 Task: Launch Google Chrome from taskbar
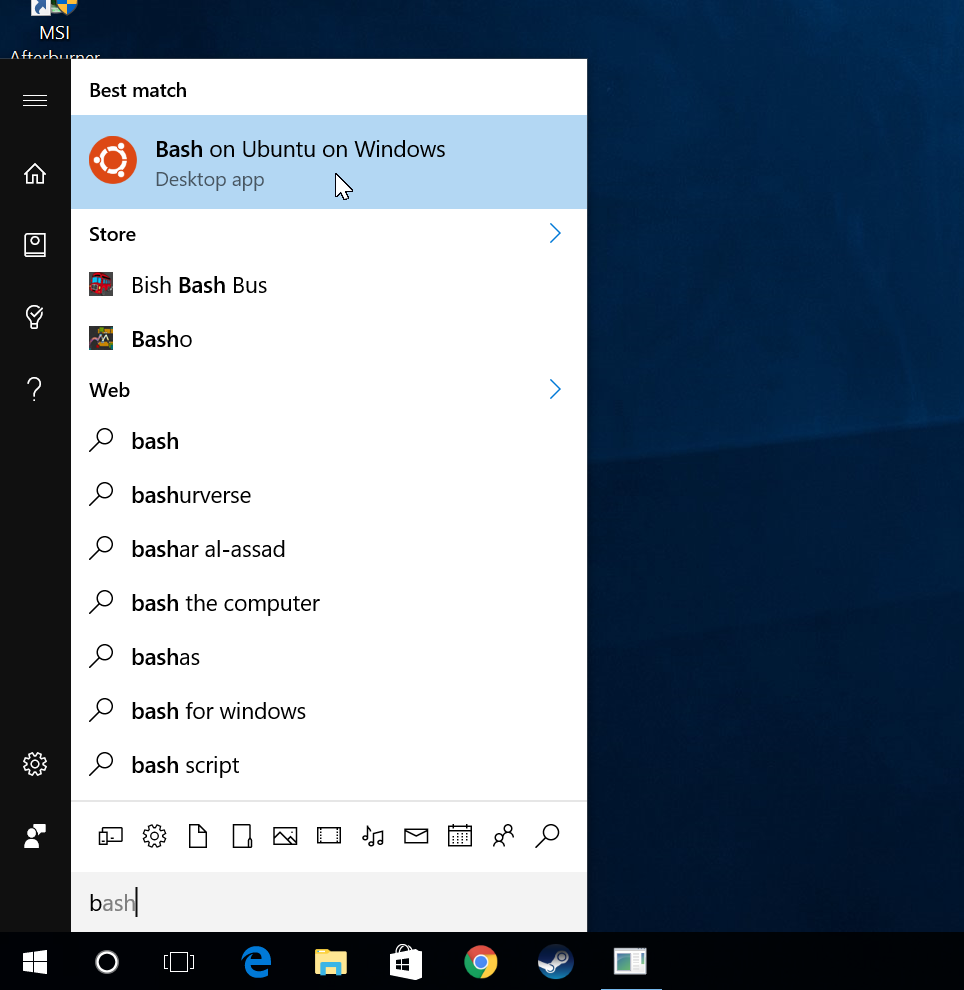[x=480, y=962]
